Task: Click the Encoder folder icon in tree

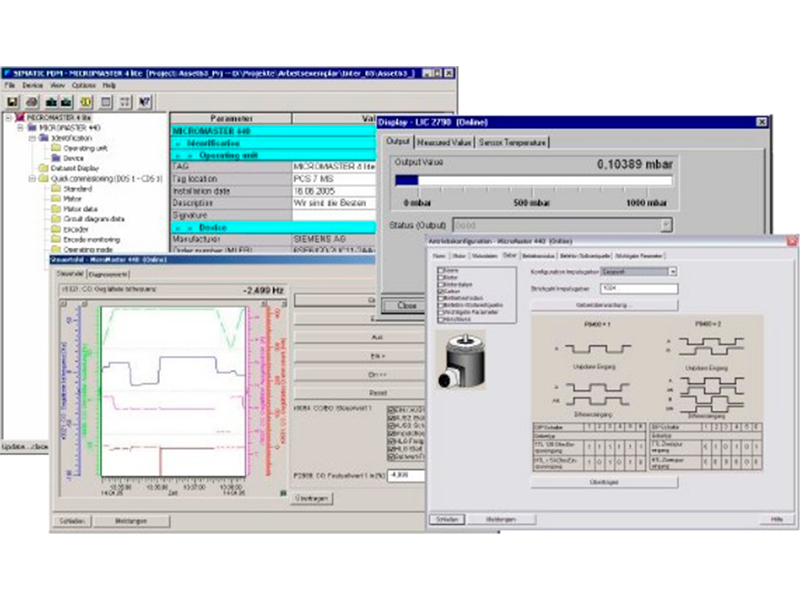Action: (x=56, y=229)
